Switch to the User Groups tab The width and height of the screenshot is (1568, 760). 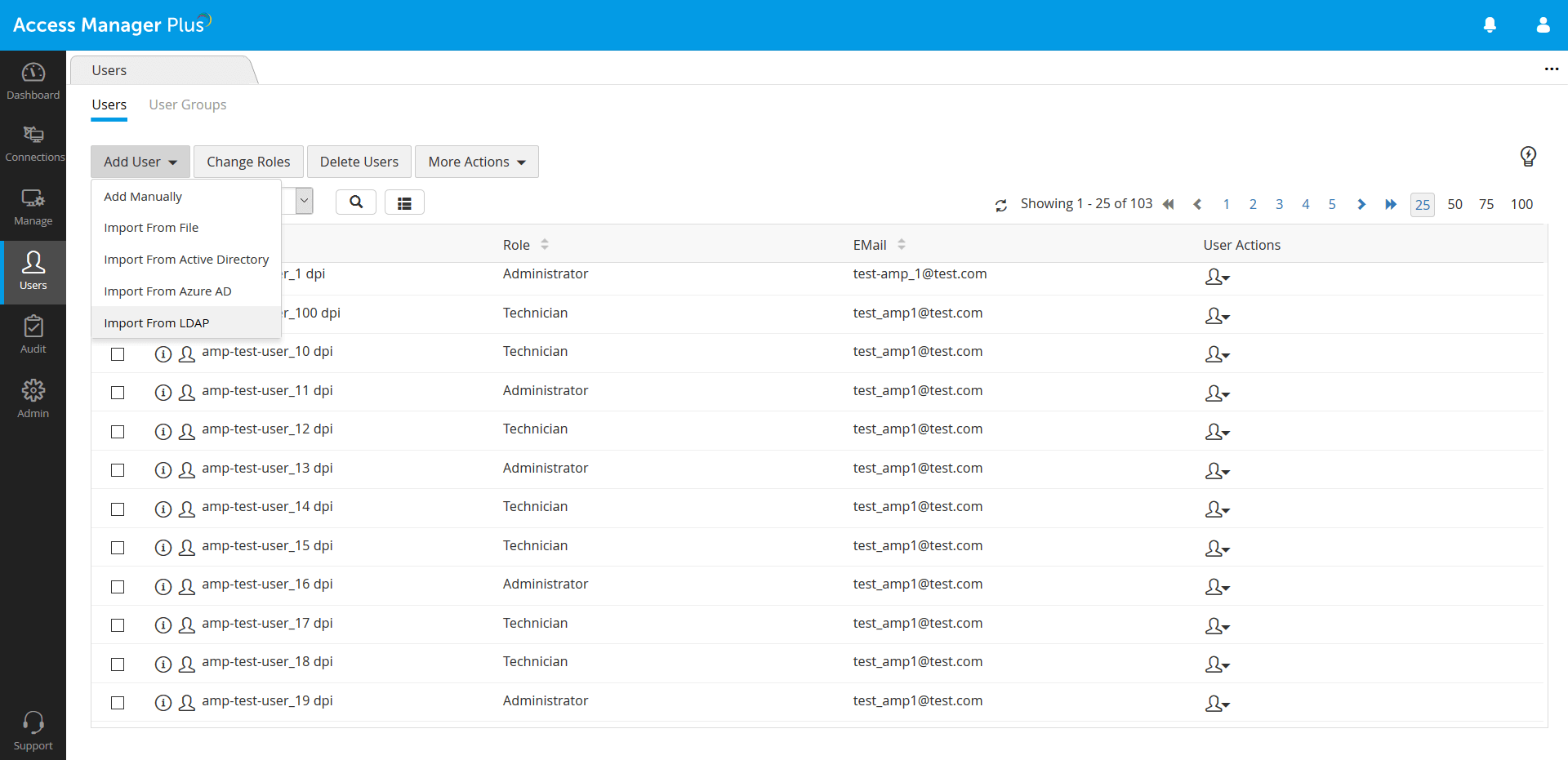[188, 104]
